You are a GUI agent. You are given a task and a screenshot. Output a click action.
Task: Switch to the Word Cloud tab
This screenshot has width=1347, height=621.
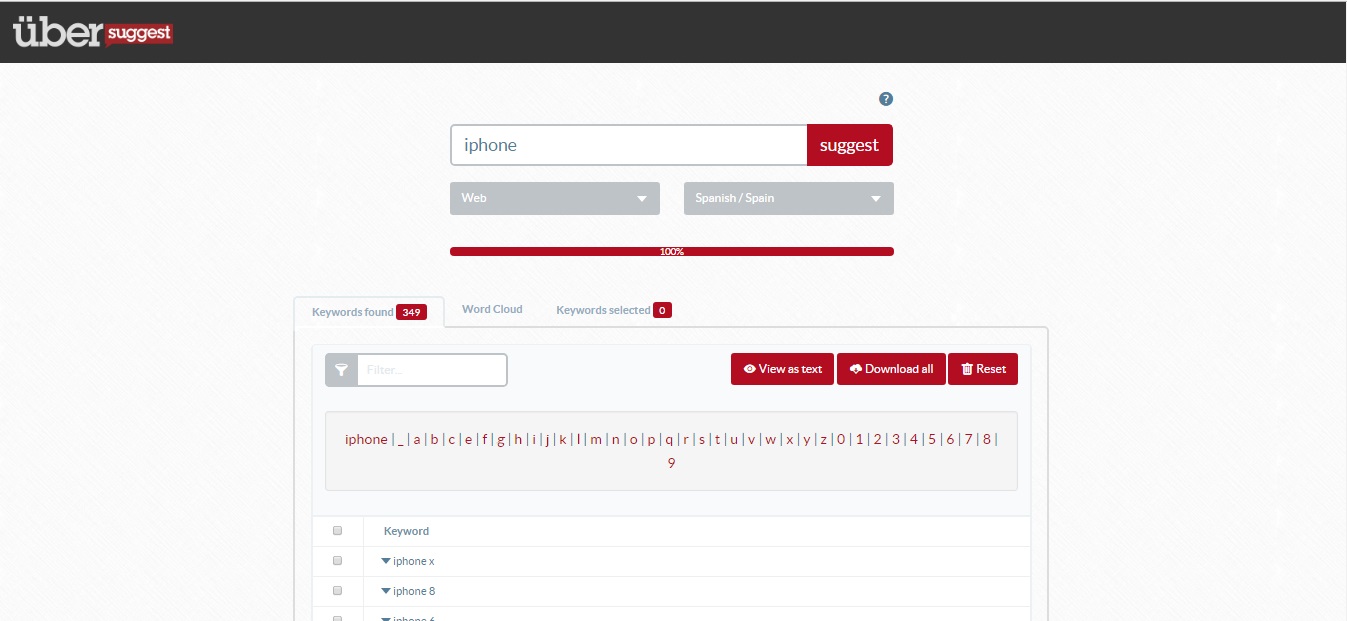point(492,309)
